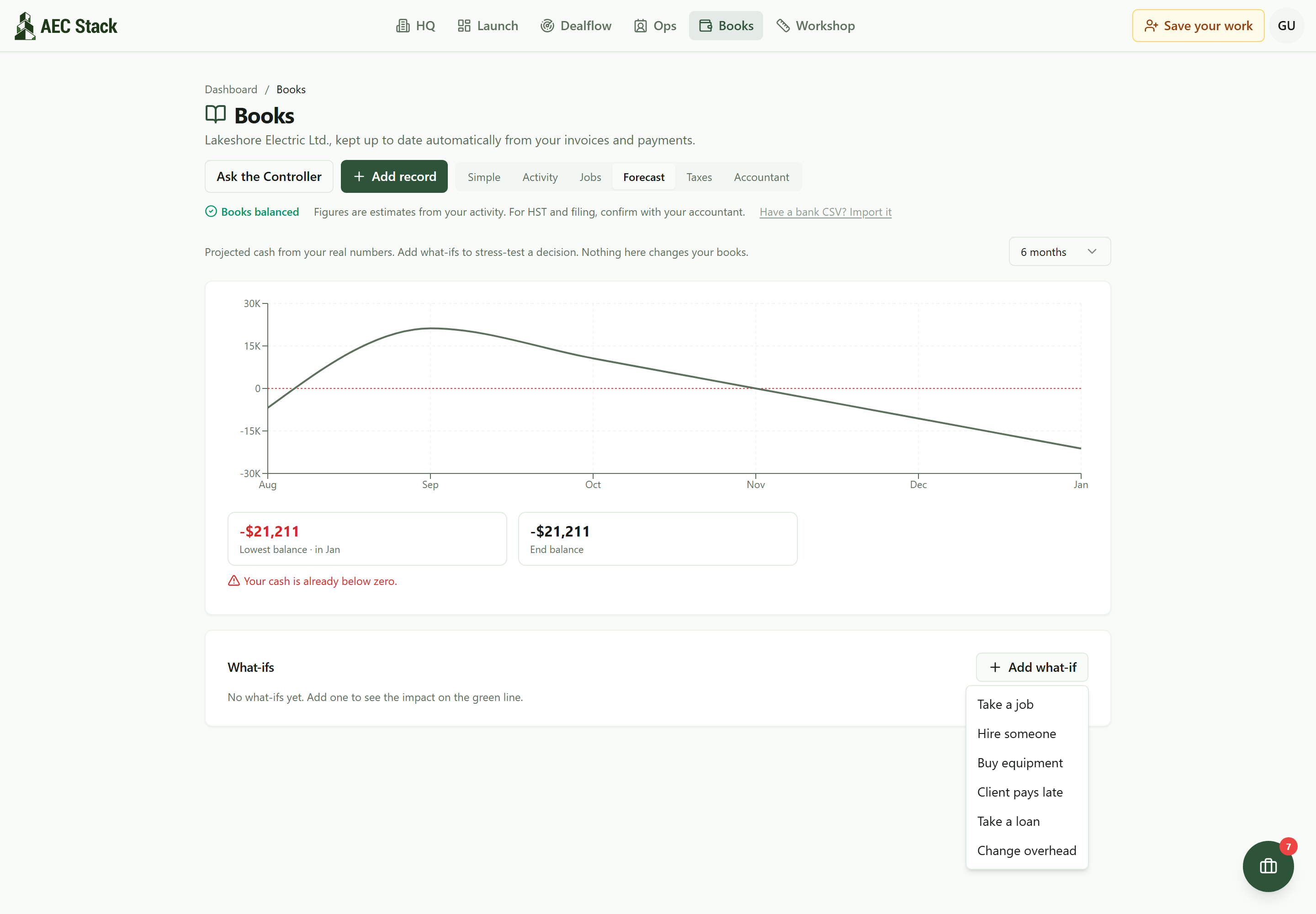Click the open book icon beside Books heading
This screenshot has height=914, width=1316.
(216, 115)
